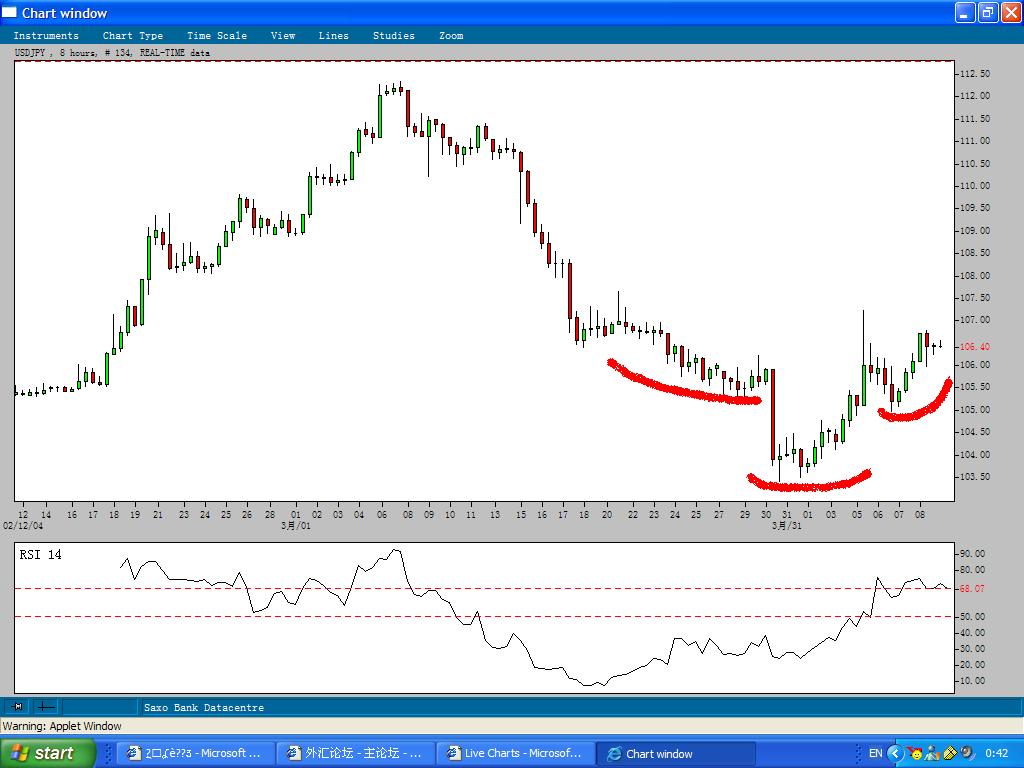
Task: Click the 103.50 price axis label
Action: point(974,477)
